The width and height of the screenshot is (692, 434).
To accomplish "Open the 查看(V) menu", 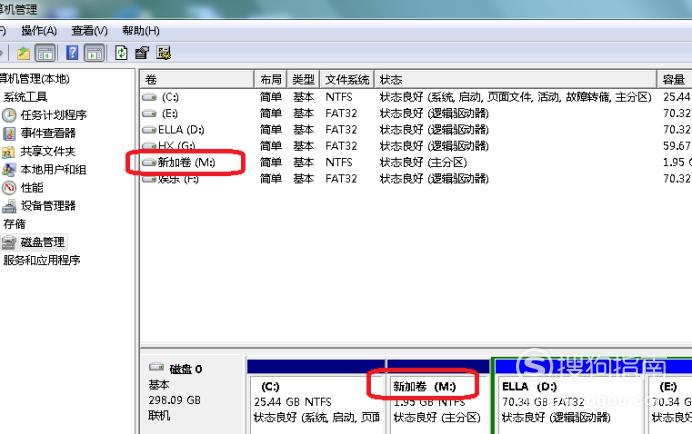I will pos(90,30).
